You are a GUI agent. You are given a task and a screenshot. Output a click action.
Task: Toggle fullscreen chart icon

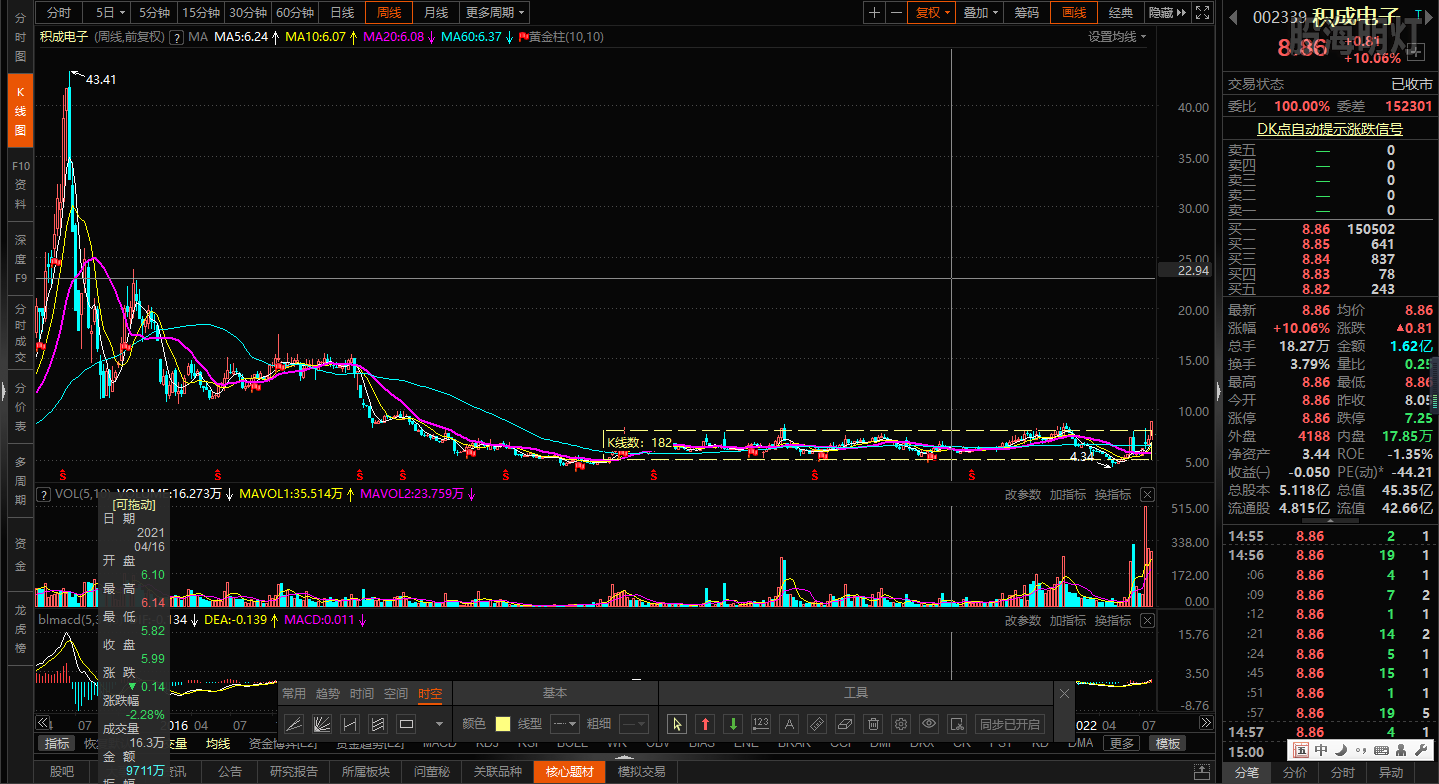[x=1203, y=13]
